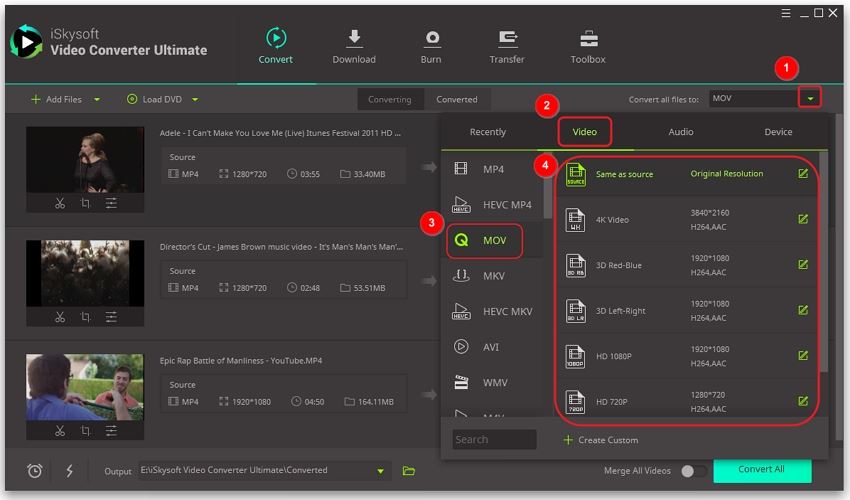Click the preset list scrollbar
The height and width of the screenshot is (500, 850).
[823, 262]
